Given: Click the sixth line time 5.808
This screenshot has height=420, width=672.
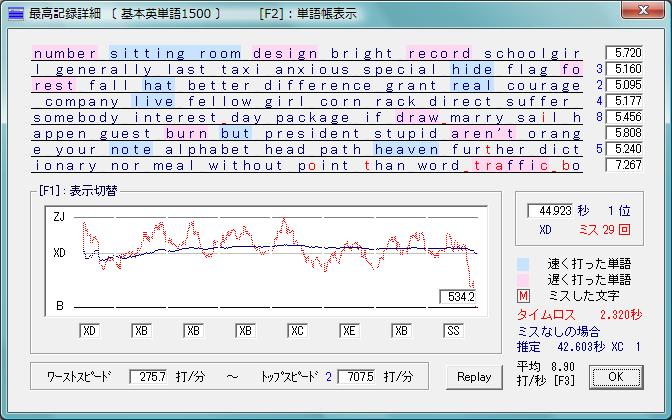Looking at the screenshot, I should 624,133.
